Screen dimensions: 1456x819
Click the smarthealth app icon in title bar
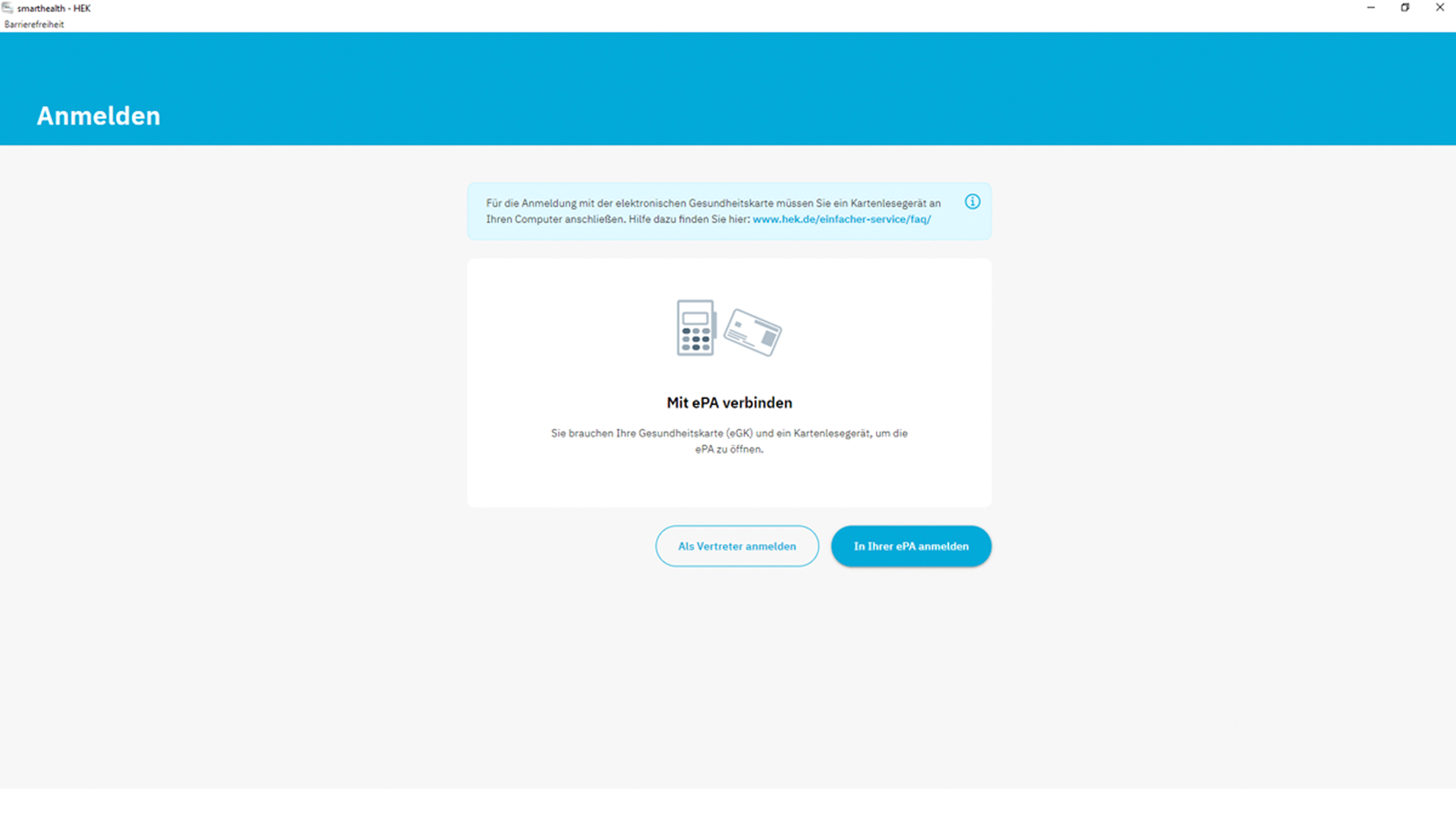[x=8, y=8]
